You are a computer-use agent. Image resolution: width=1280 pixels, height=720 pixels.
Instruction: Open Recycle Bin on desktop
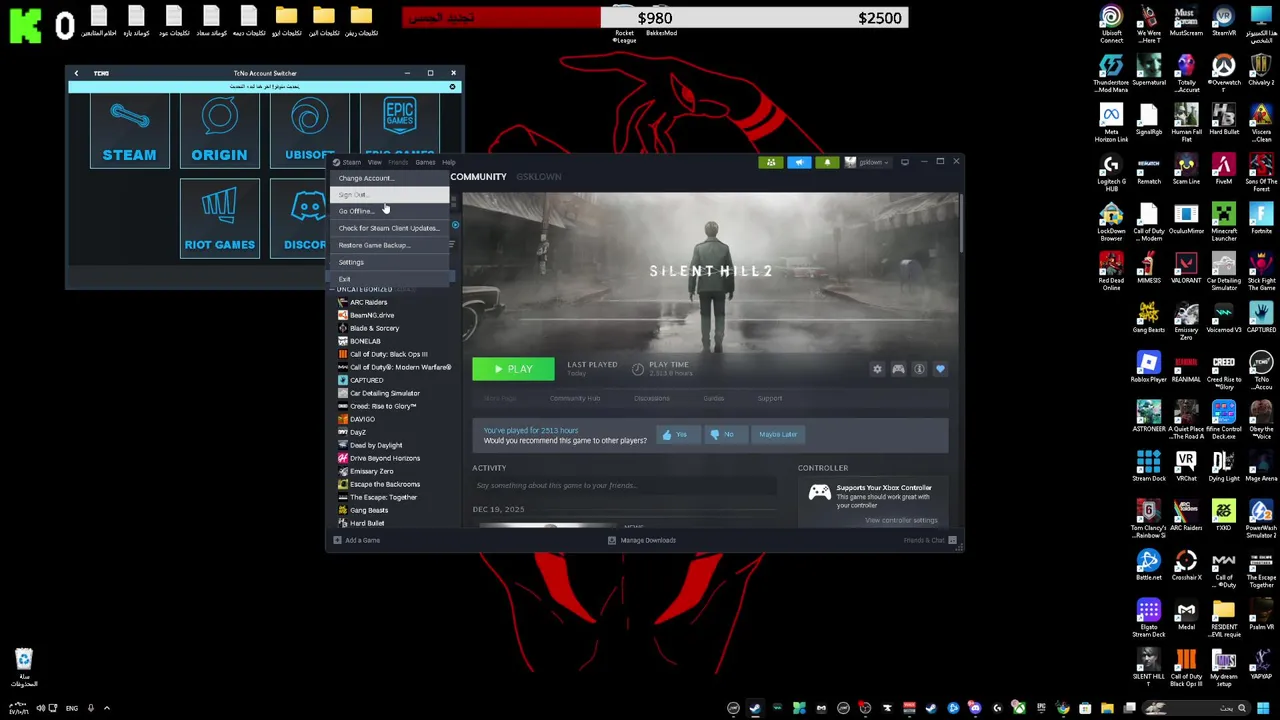24,668
